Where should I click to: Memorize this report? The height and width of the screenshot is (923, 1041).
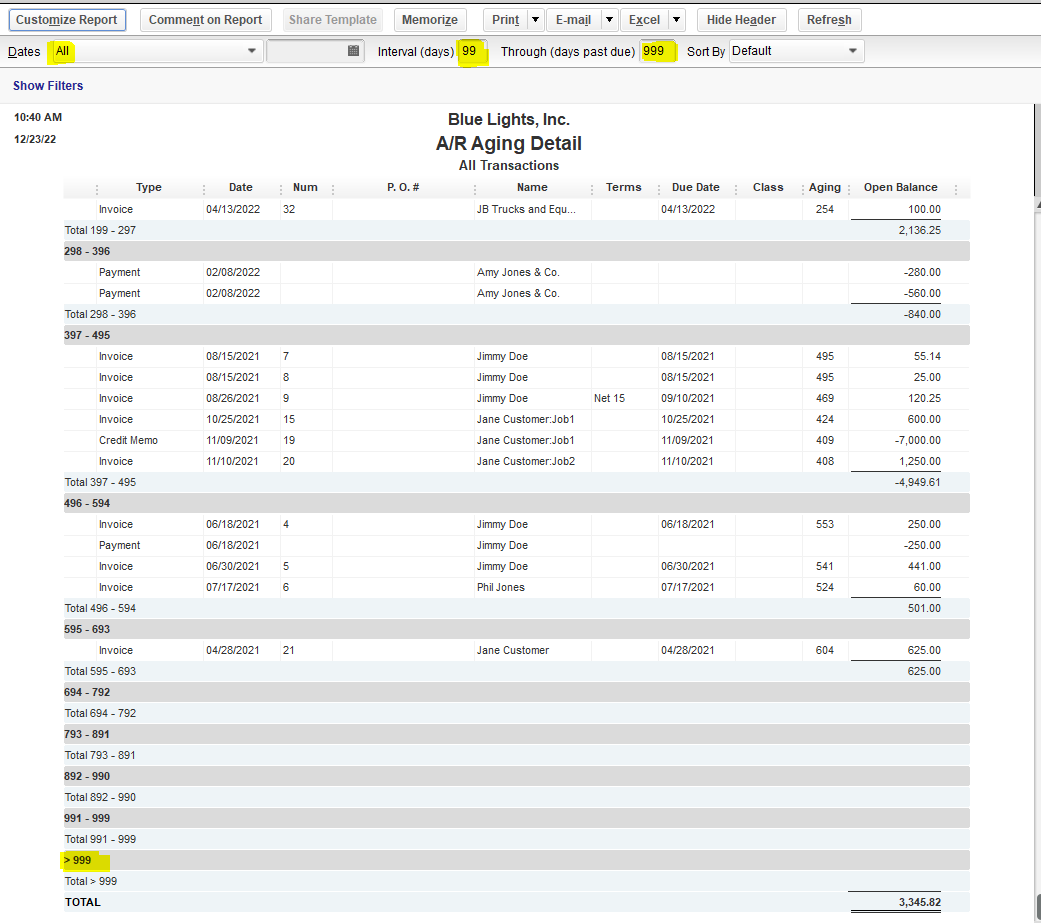430,20
